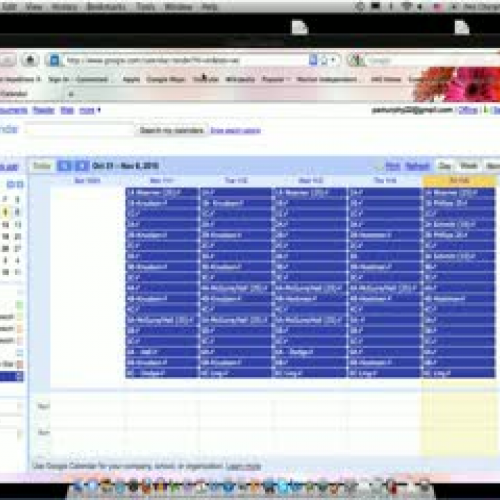Click the Learn more link at bottom
Viewport: 500px width, 500px height.
click(x=244, y=466)
